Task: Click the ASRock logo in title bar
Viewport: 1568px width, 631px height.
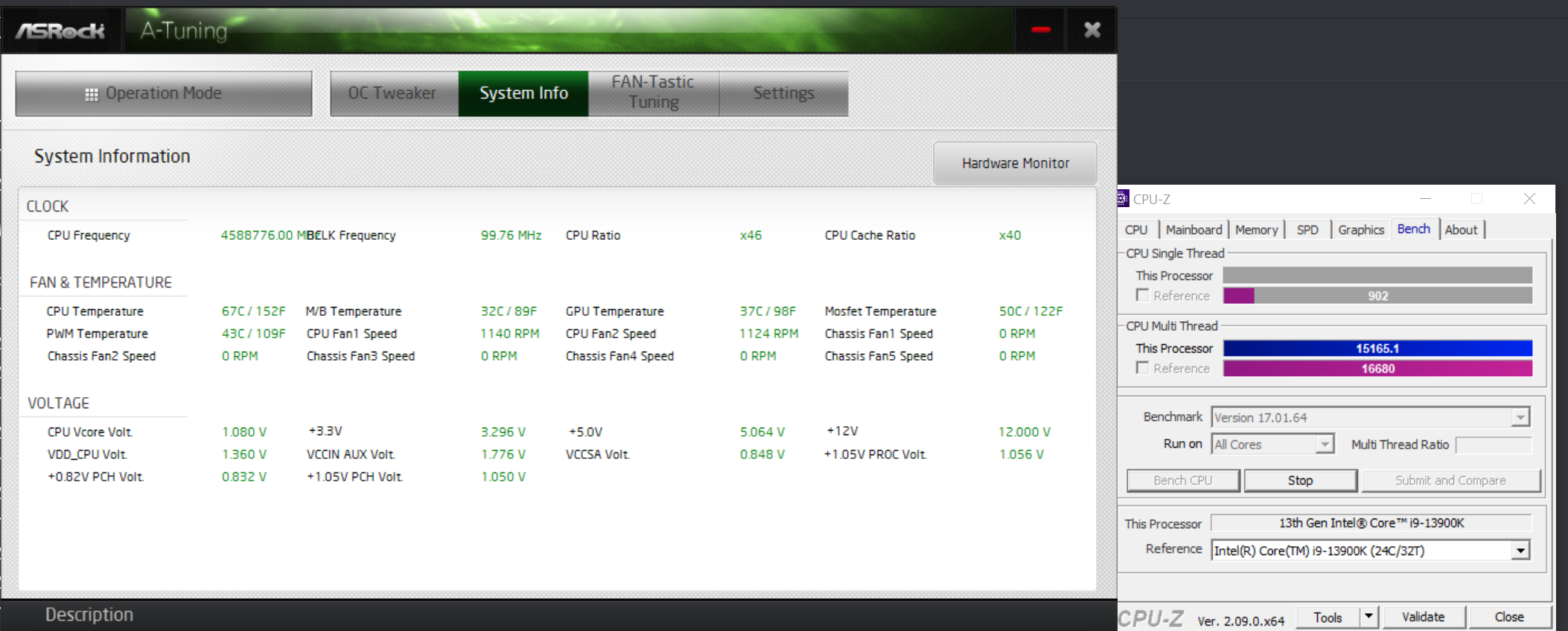Action: 60,31
